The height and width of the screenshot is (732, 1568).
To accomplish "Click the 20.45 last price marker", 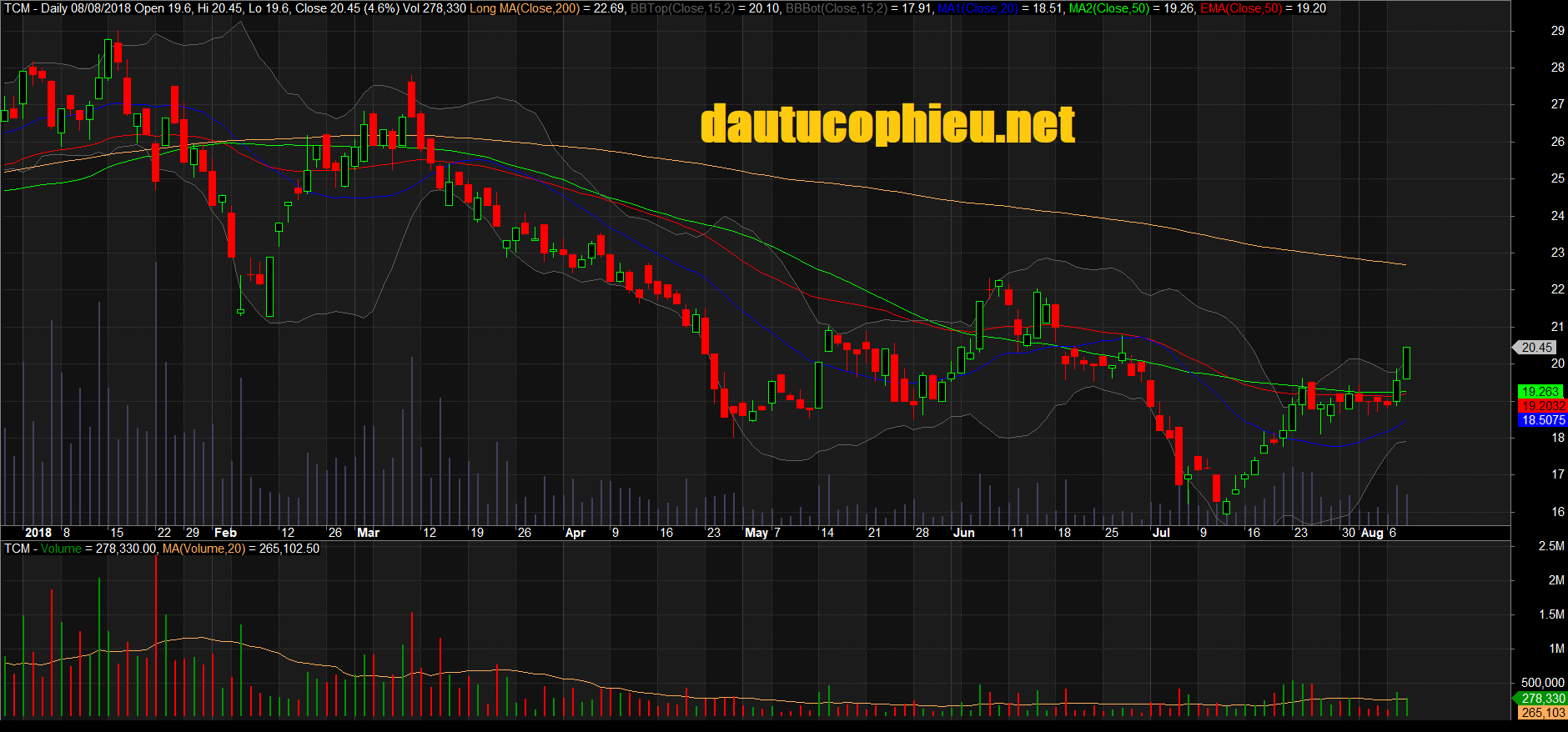I will click(1535, 348).
